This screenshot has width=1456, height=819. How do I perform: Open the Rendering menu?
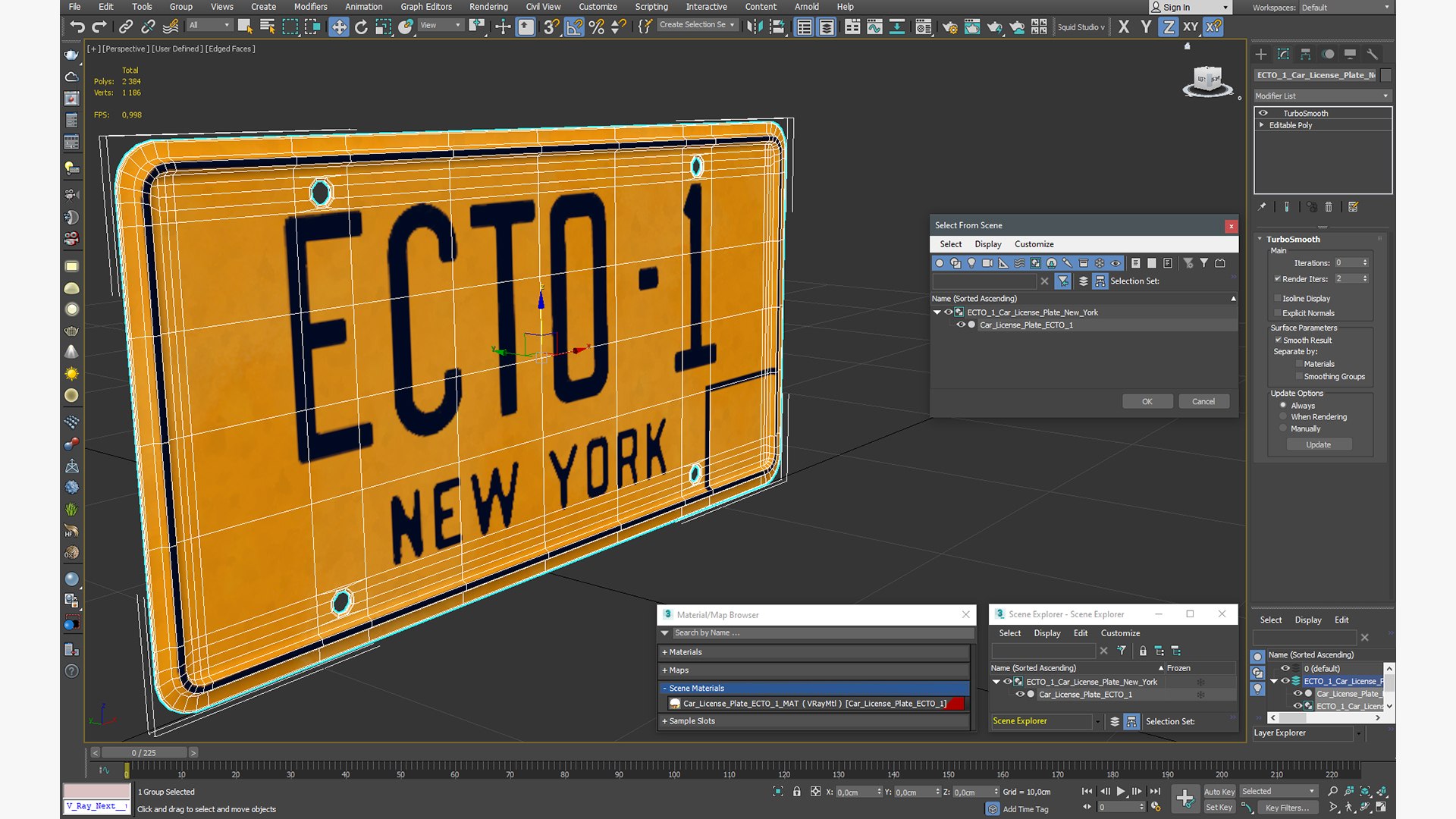tap(488, 7)
